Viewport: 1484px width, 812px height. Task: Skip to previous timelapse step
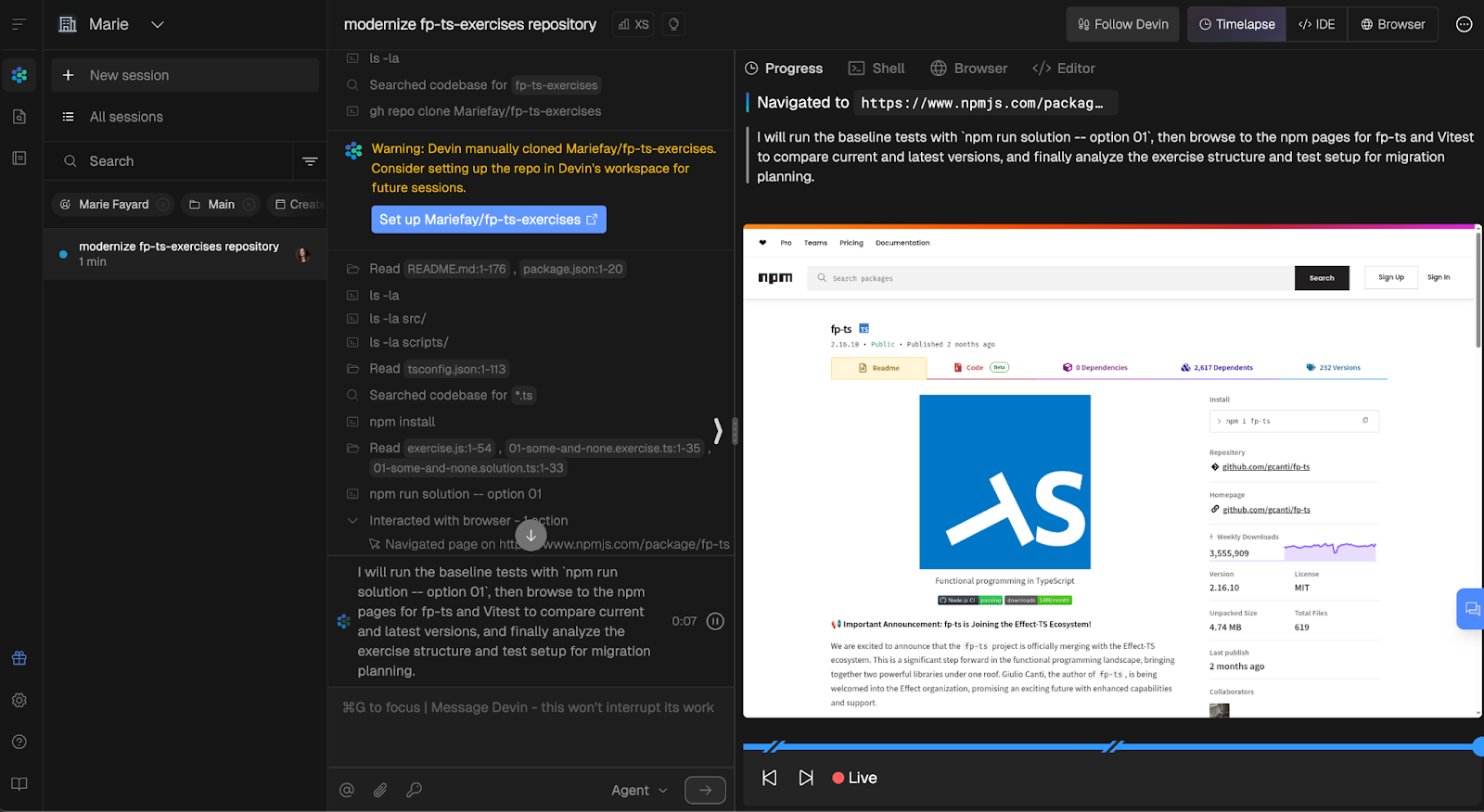pyautogui.click(x=770, y=778)
